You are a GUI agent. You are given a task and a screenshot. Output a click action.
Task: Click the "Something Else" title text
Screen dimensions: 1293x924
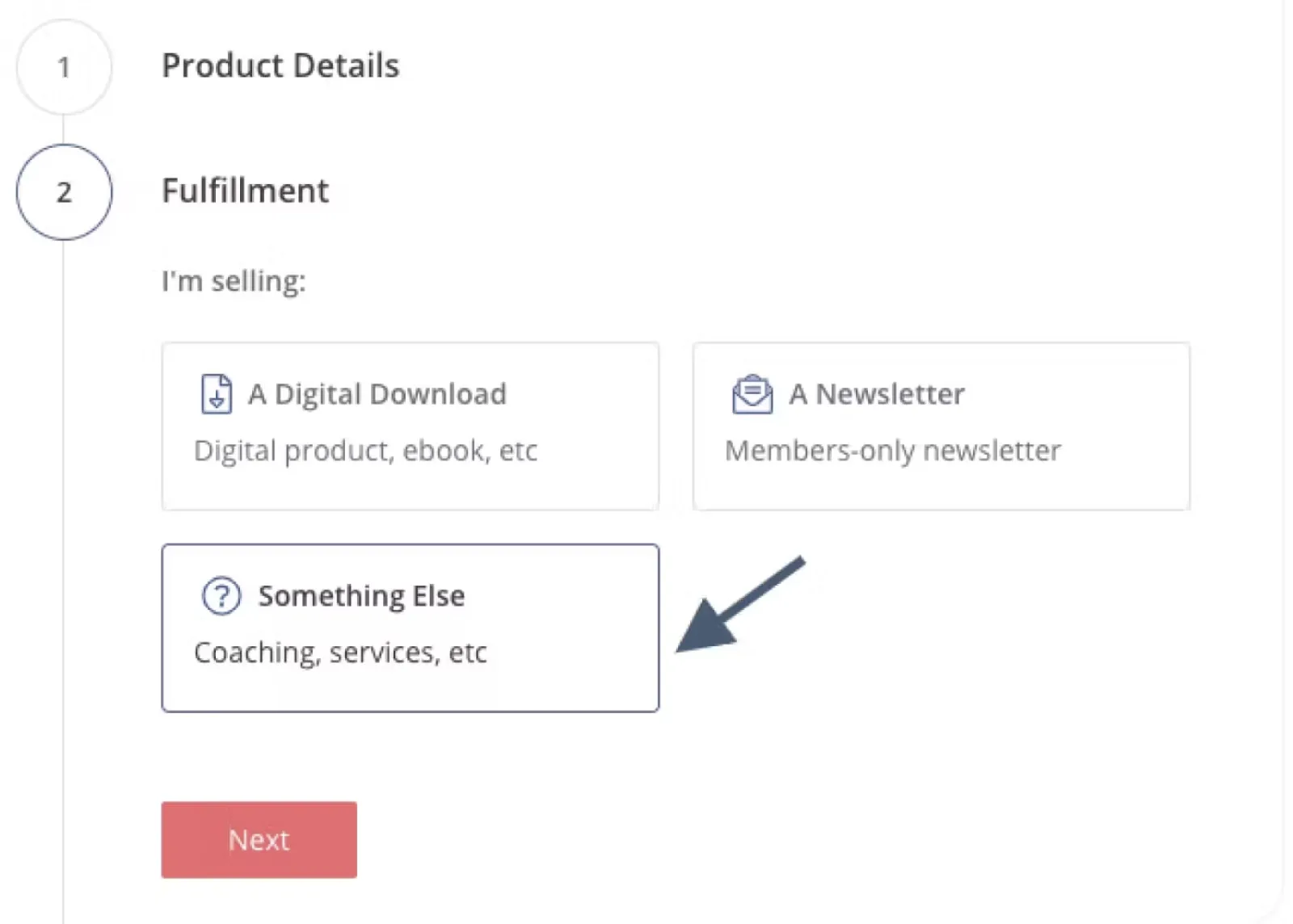tap(361, 596)
